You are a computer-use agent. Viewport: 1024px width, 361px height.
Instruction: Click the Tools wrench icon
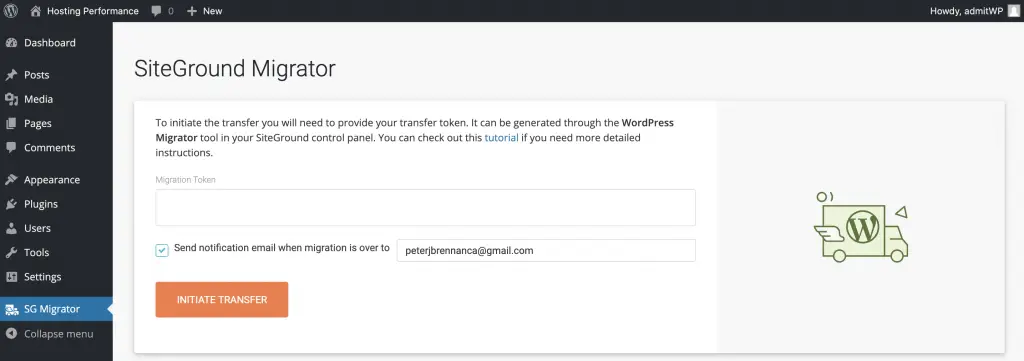[x=11, y=253]
